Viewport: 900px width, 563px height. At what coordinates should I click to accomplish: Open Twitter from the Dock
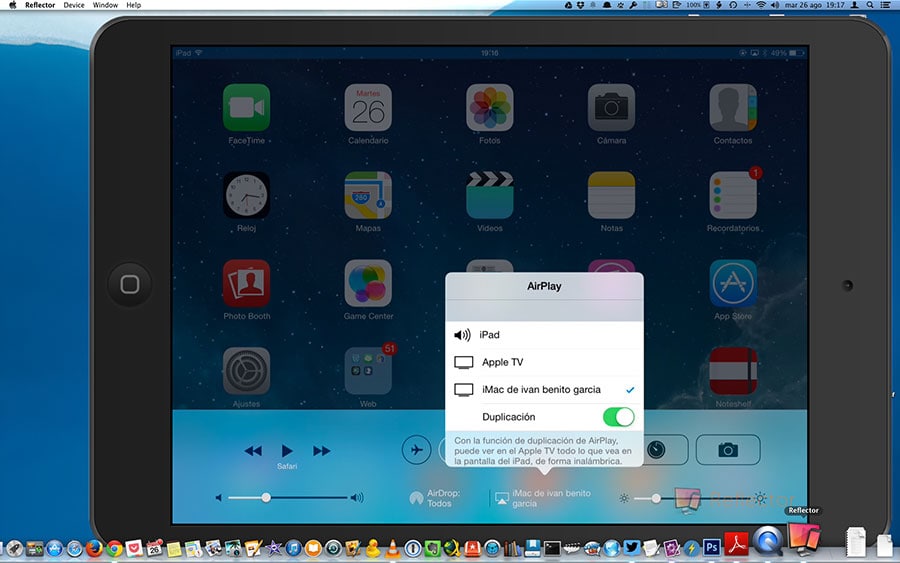632,548
